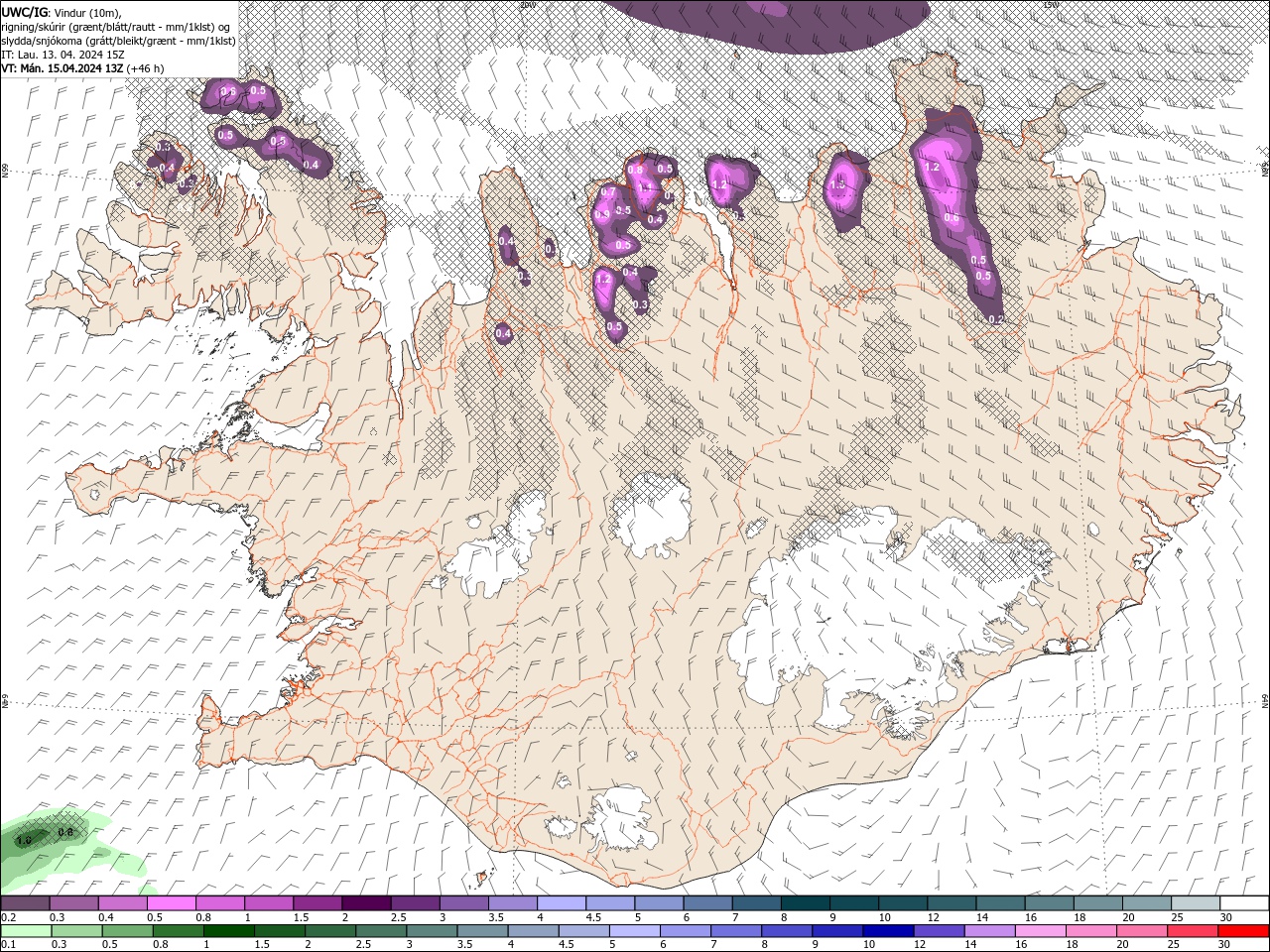Click the lavender swatch at 5 in the rain scale
The height and width of the screenshot is (952, 1270).
(634, 931)
